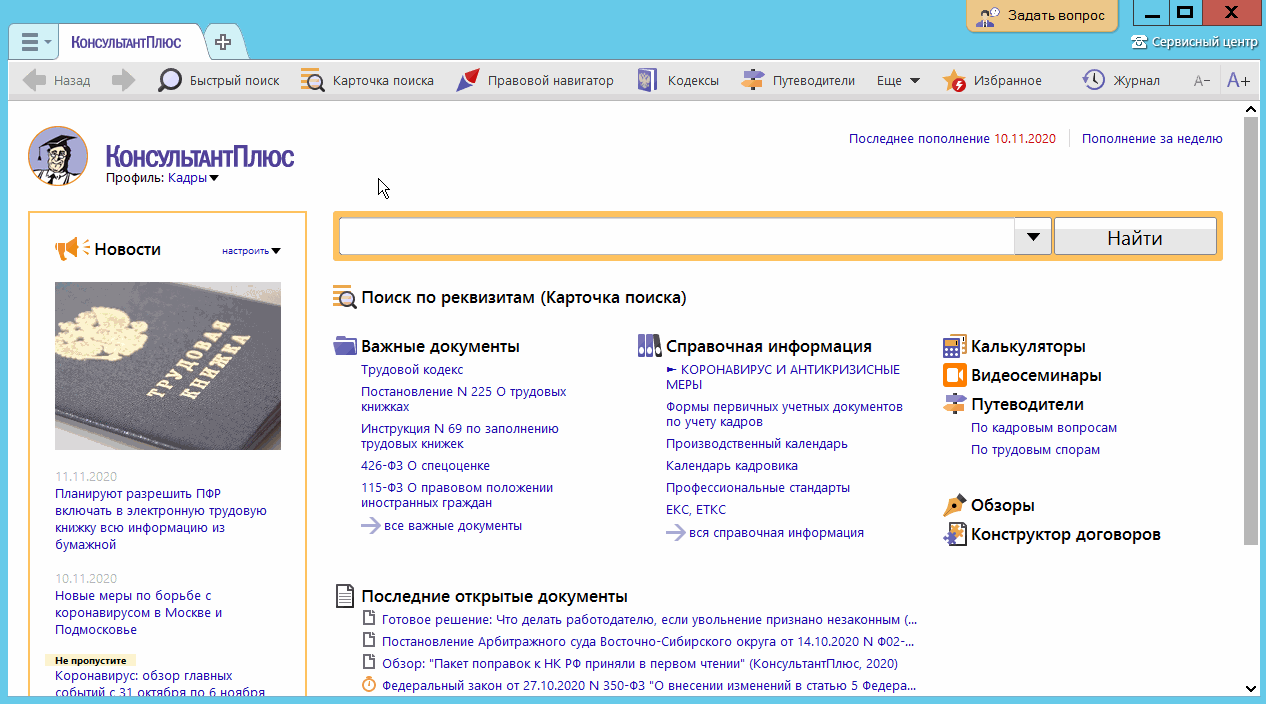Go back with the Назад arrow
This screenshot has height=704, width=1266.
tap(57, 81)
